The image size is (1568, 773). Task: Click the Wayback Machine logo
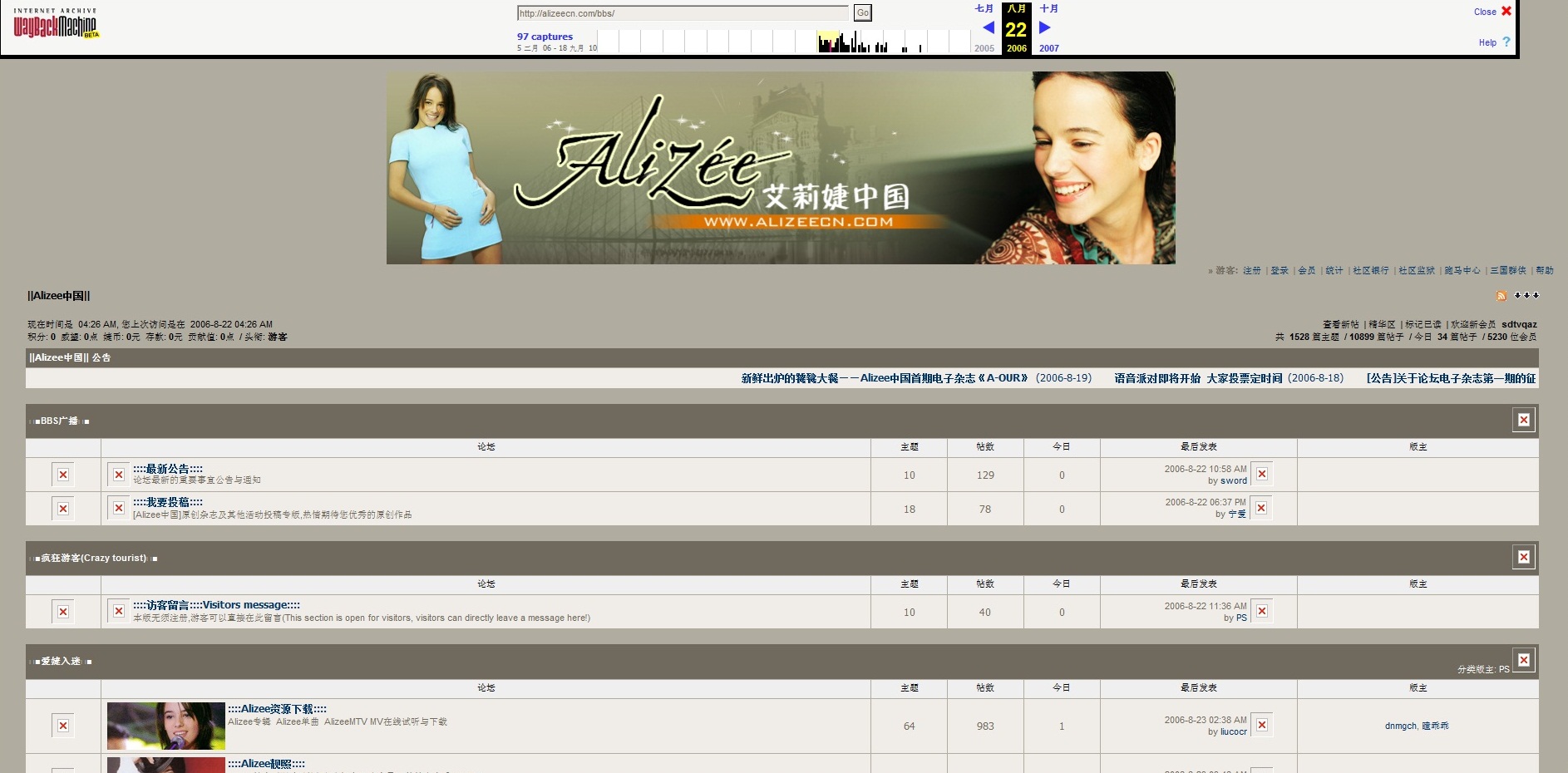(x=56, y=24)
